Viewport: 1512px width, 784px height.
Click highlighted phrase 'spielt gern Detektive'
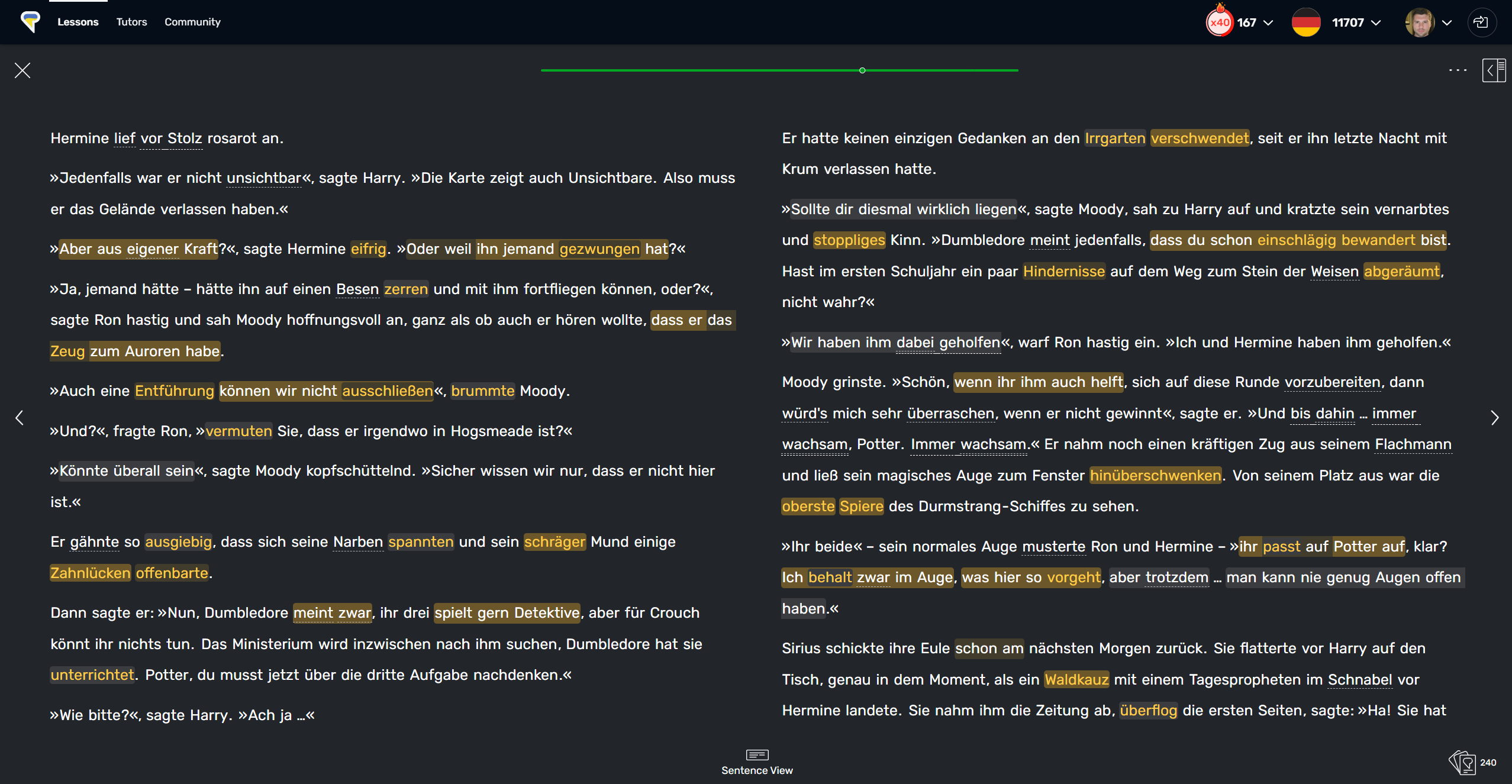pyautogui.click(x=507, y=612)
